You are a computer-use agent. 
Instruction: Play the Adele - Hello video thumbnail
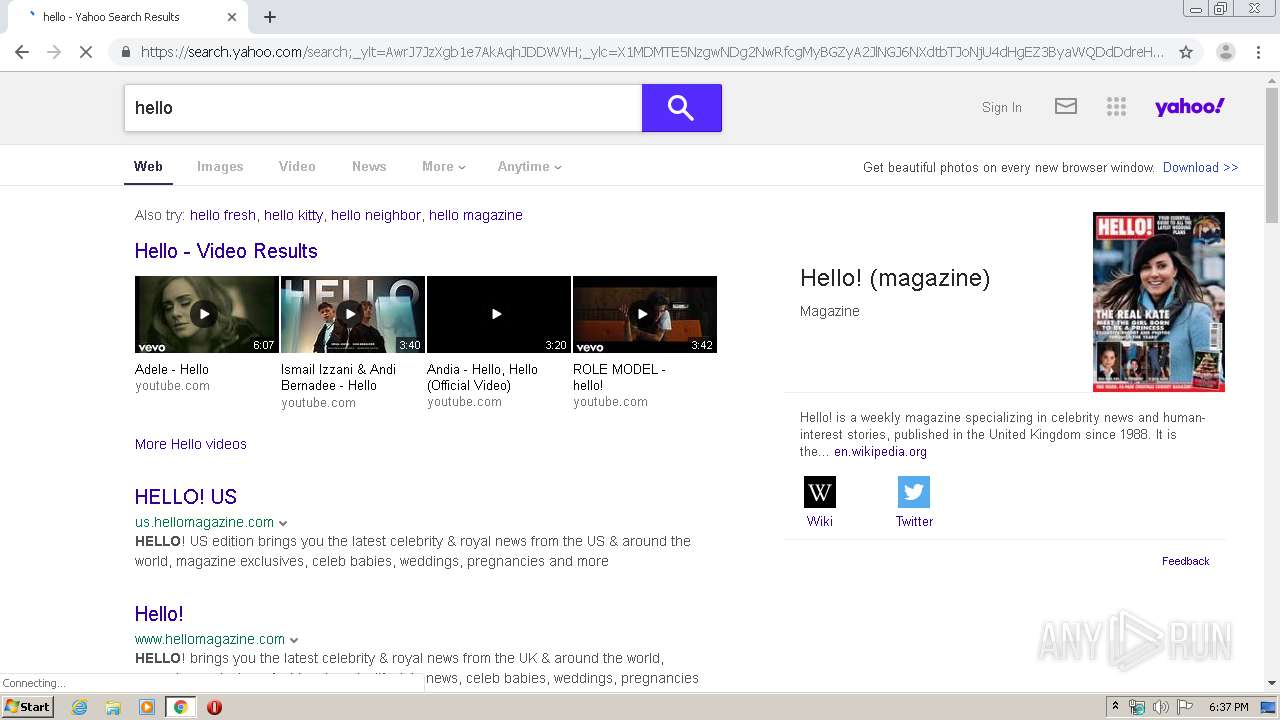point(207,314)
